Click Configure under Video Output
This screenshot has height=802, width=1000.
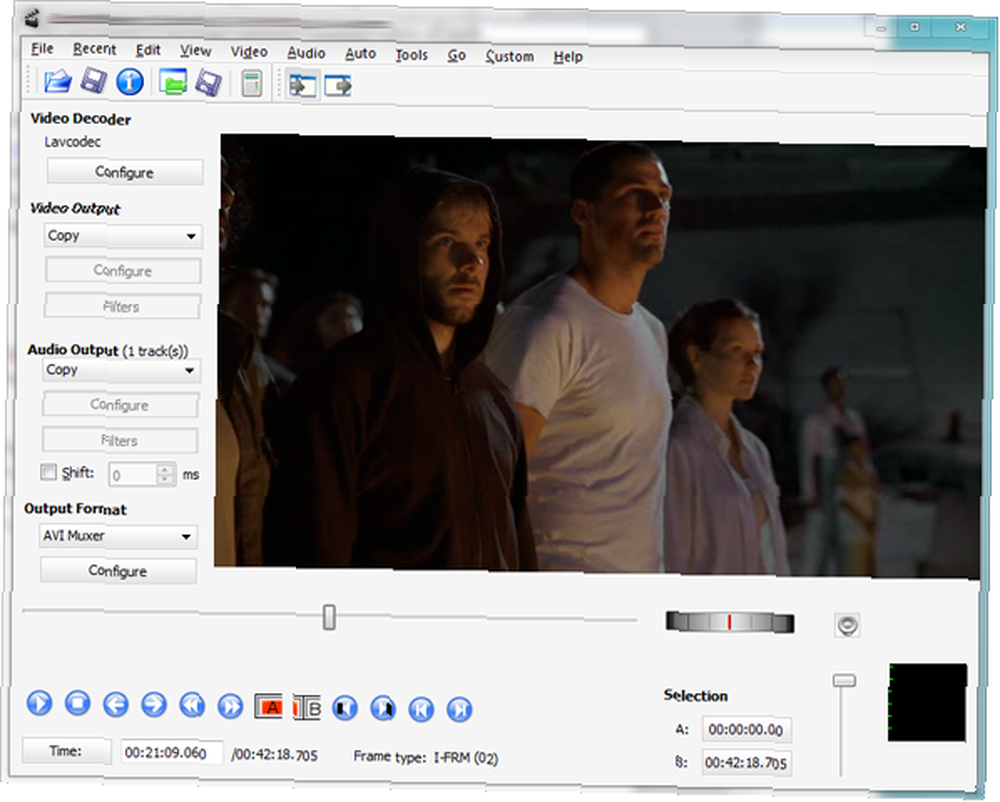click(x=123, y=271)
